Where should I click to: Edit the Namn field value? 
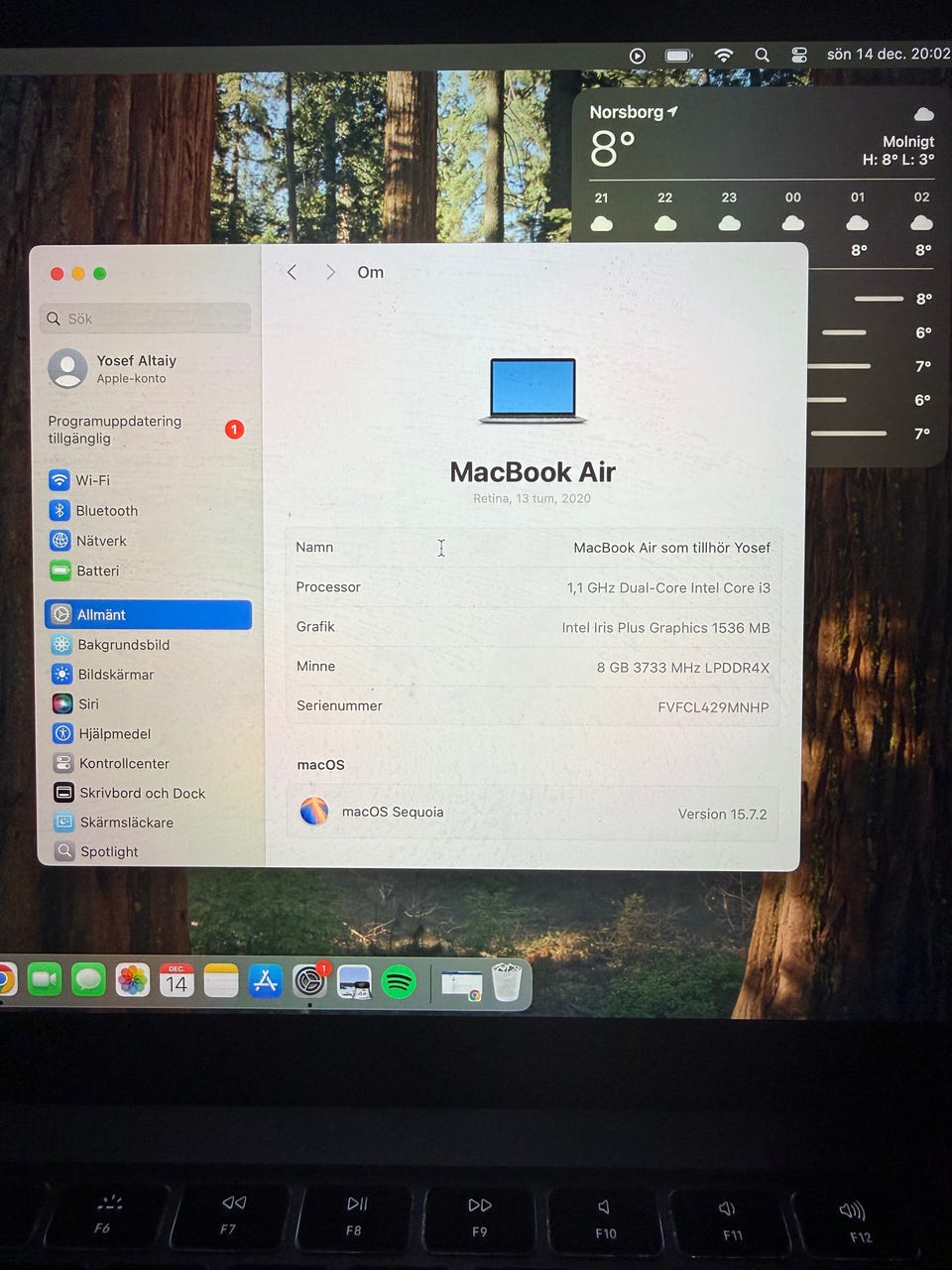(x=671, y=548)
